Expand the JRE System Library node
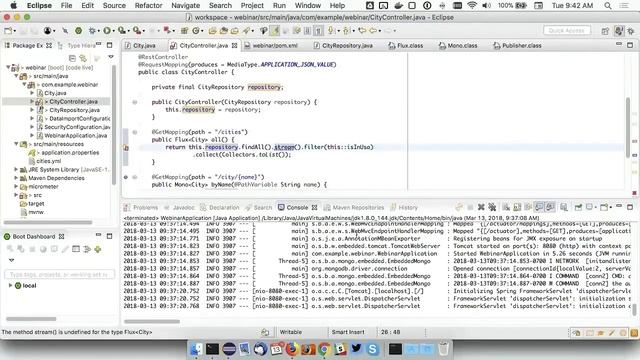This screenshot has width=640, height=360. (16, 169)
